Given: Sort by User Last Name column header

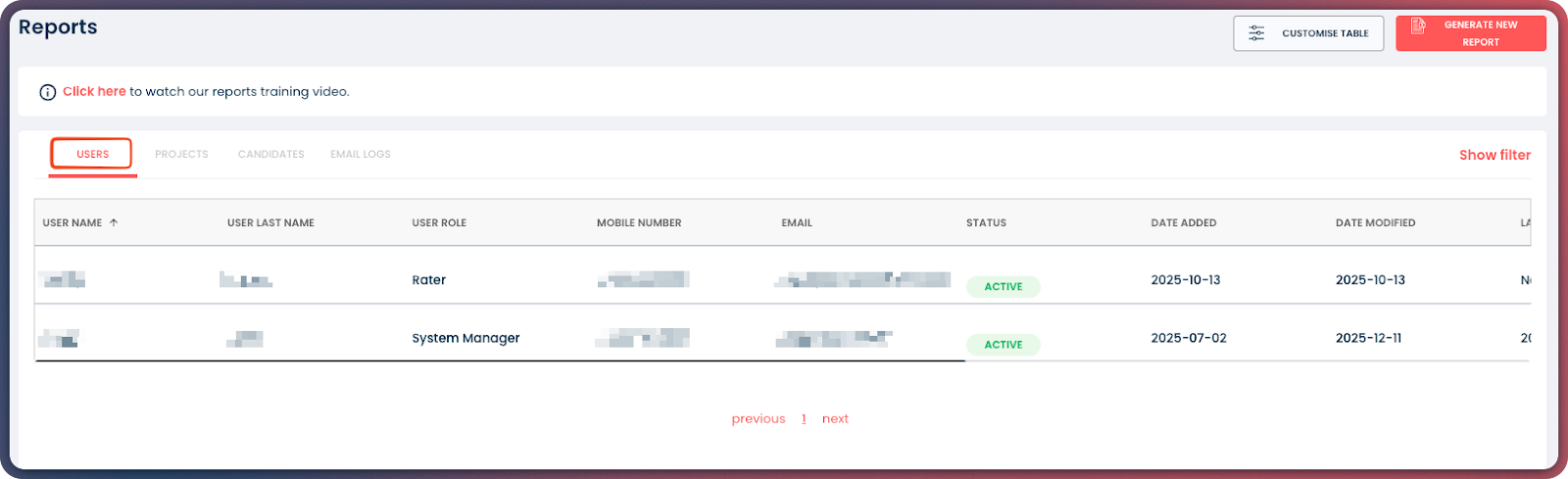Looking at the screenshot, I should coord(270,223).
